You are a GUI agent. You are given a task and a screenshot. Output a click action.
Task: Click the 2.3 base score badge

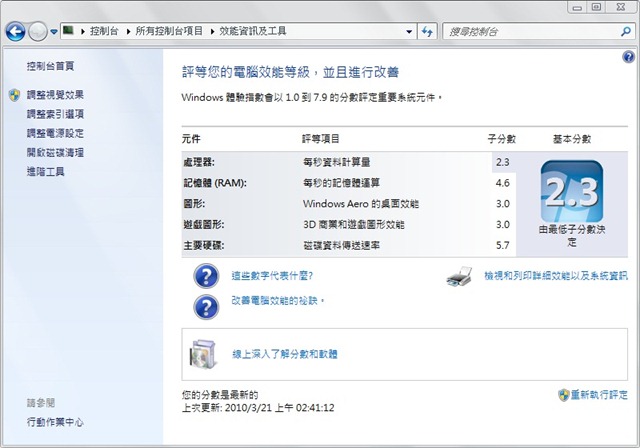tap(572, 191)
